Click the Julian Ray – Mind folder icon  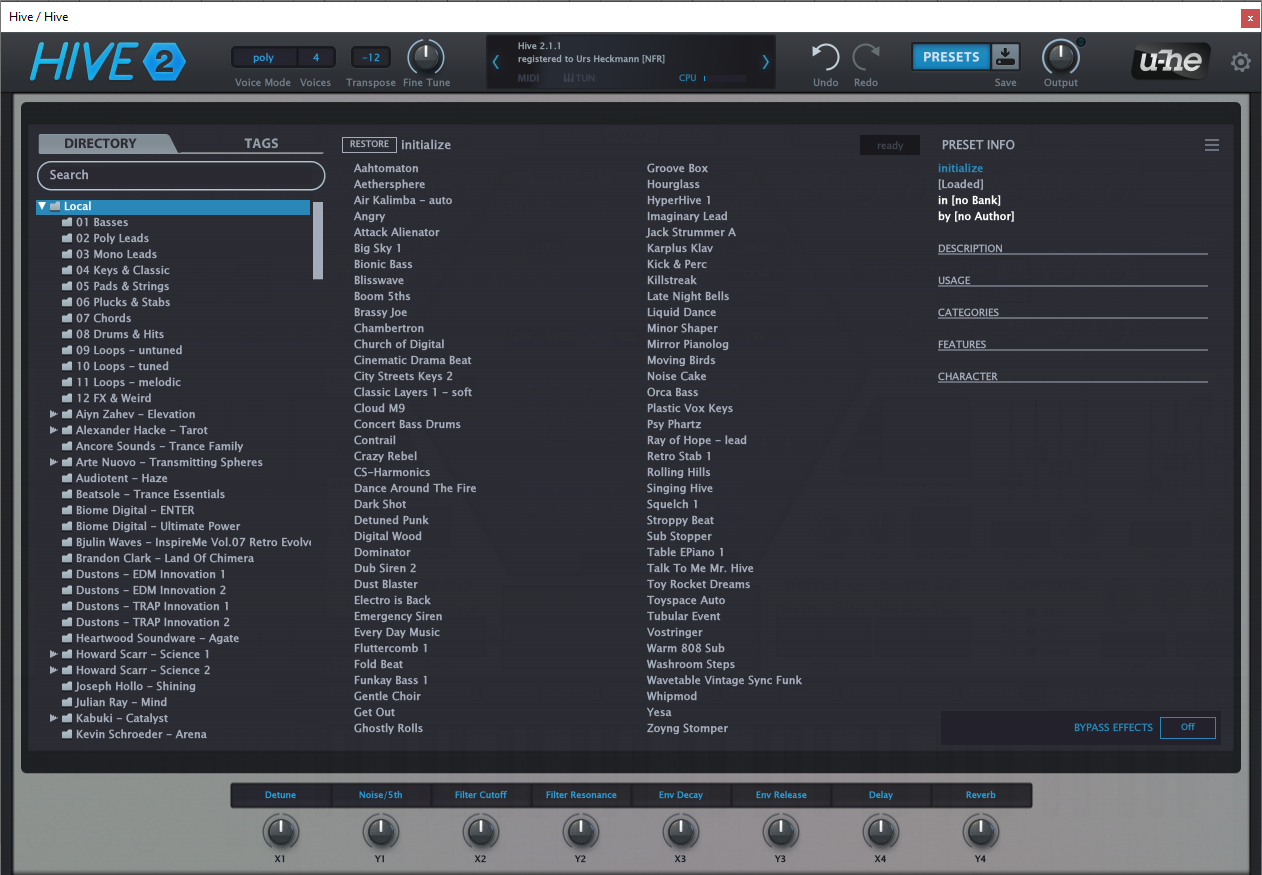click(67, 702)
